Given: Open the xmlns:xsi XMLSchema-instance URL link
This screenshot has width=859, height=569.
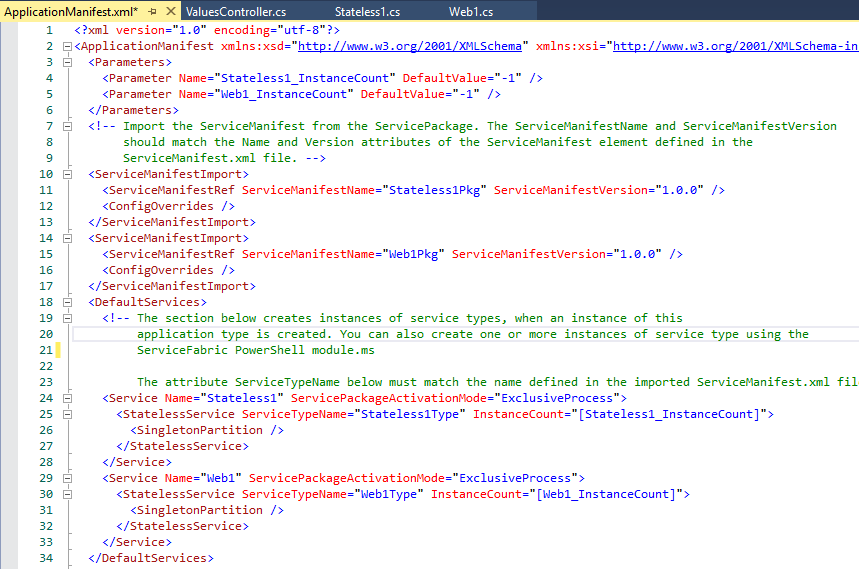Looking at the screenshot, I should click(735, 47).
